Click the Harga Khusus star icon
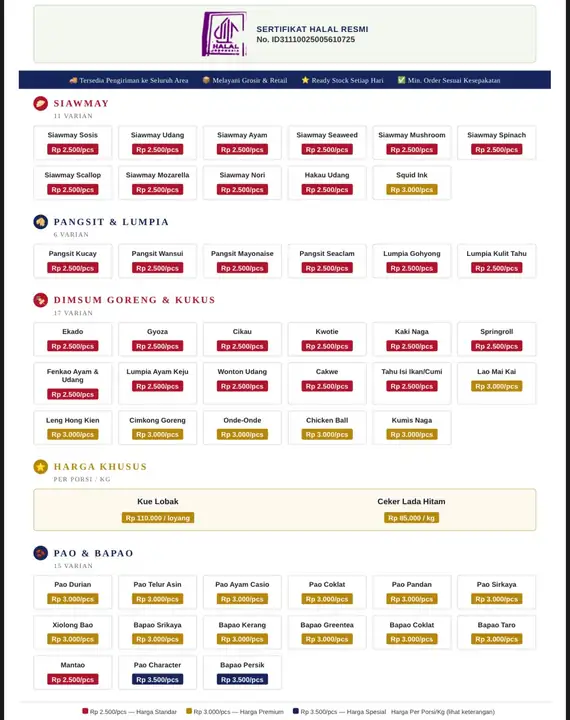 pos(40,467)
